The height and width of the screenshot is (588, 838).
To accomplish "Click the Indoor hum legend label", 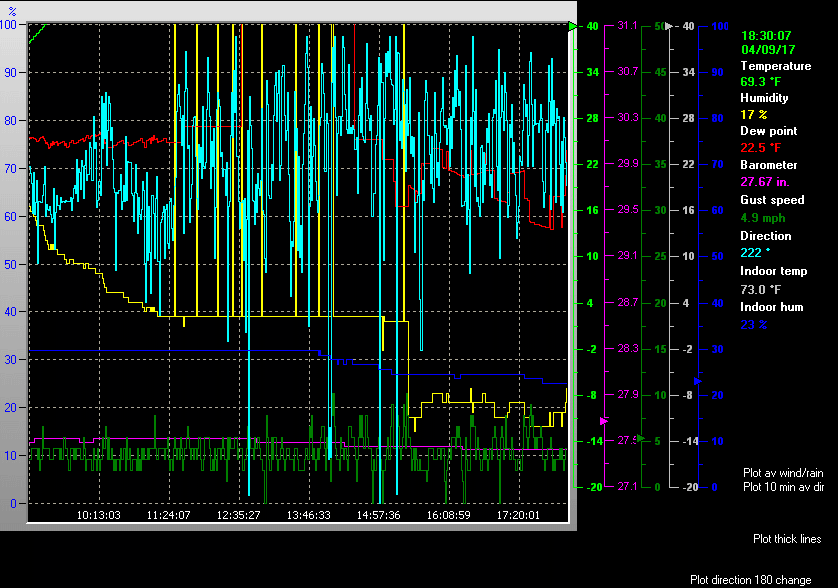I will [x=771, y=307].
